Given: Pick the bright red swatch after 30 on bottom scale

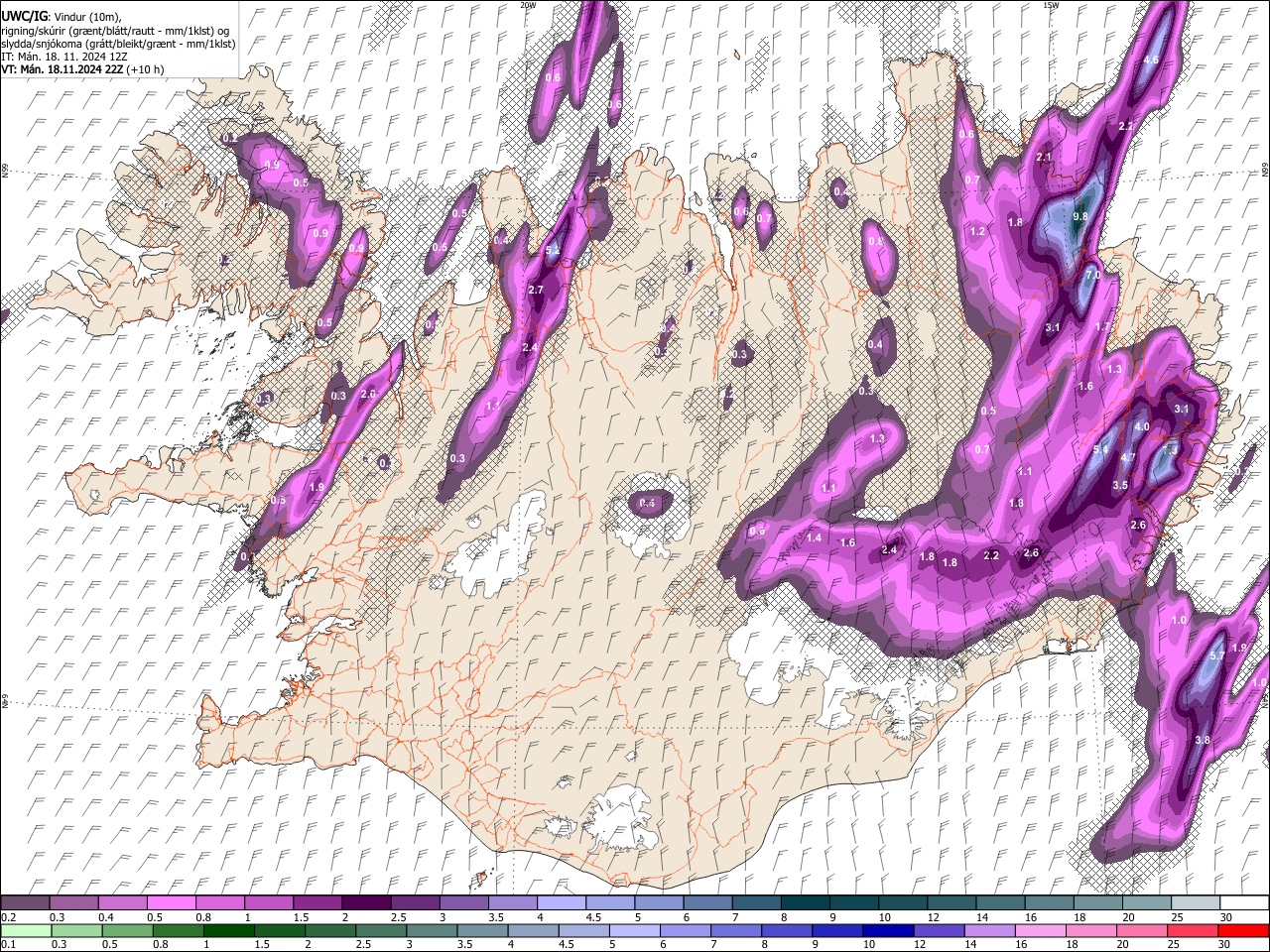Looking at the screenshot, I should 1244,930.
